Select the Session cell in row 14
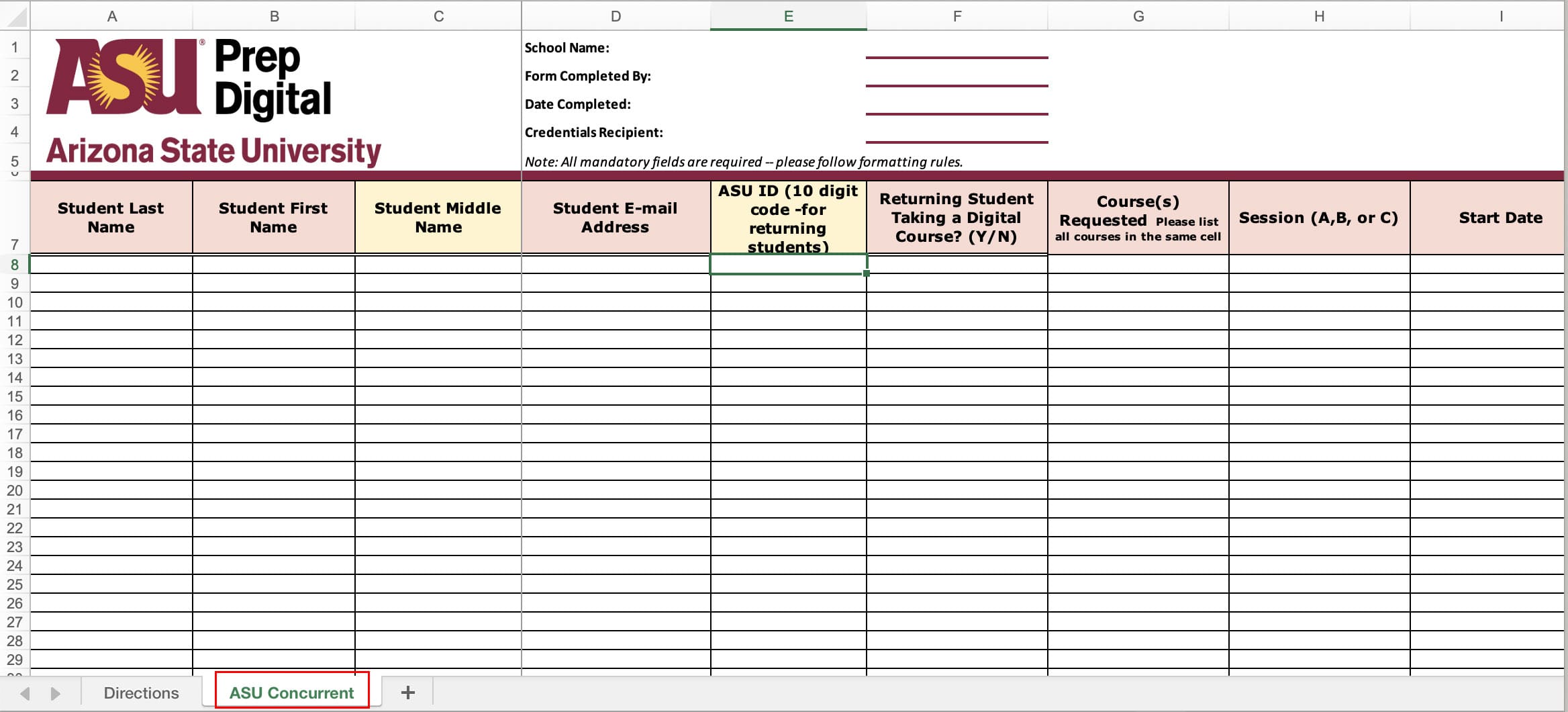1568x712 pixels. (x=1320, y=377)
